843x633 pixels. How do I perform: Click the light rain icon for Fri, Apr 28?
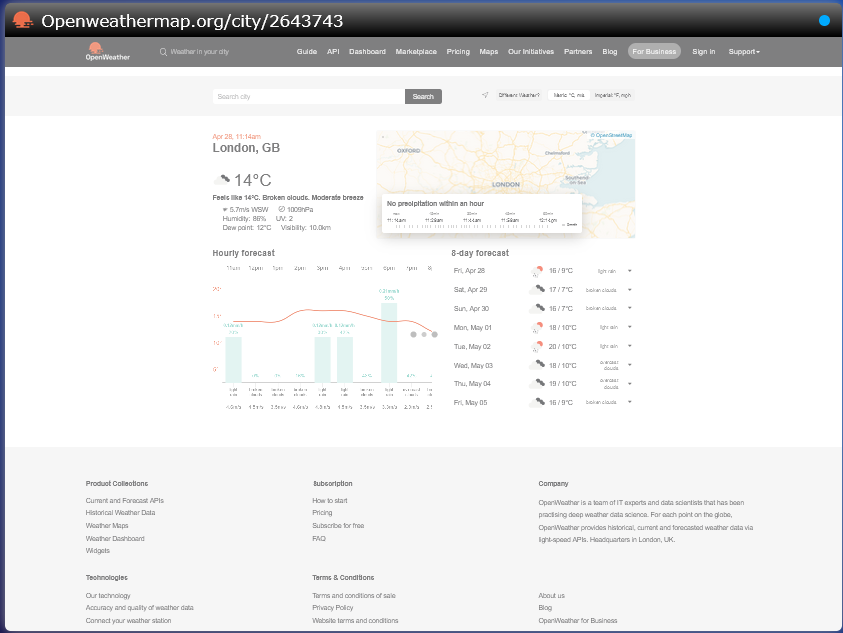(x=536, y=270)
